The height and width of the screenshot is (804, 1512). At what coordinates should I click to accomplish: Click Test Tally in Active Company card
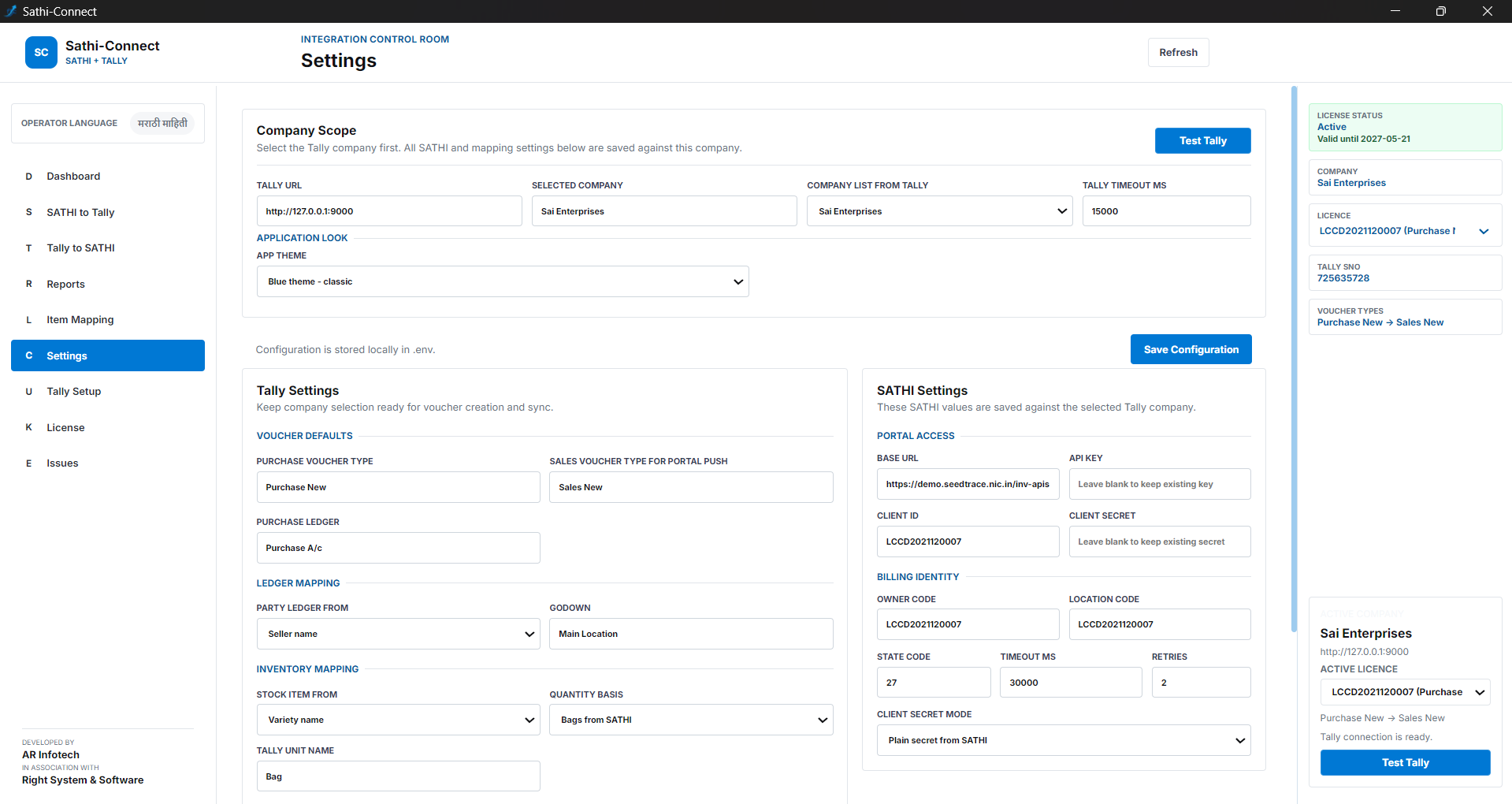(x=1405, y=762)
